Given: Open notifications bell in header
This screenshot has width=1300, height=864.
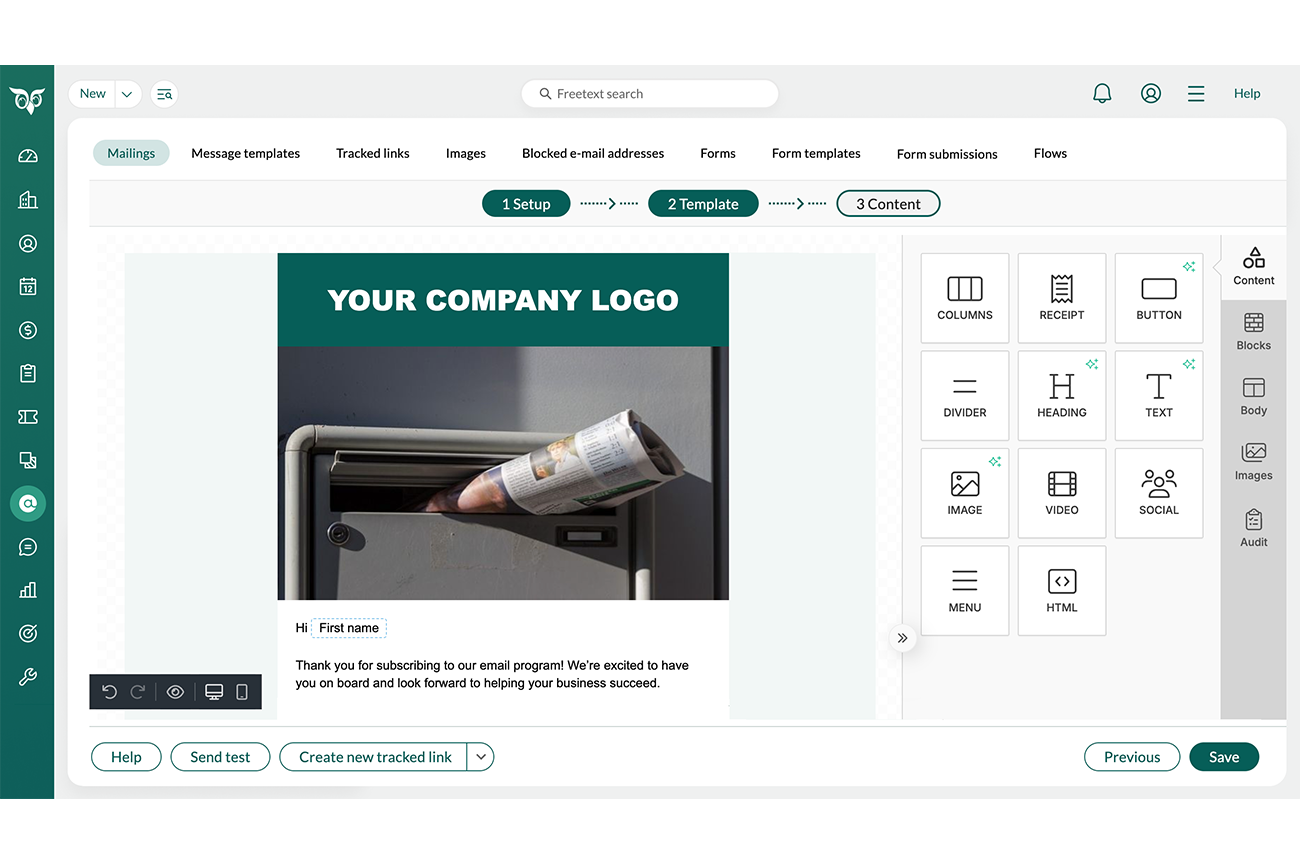Looking at the screenshot, I should (x=1102, y=94).
